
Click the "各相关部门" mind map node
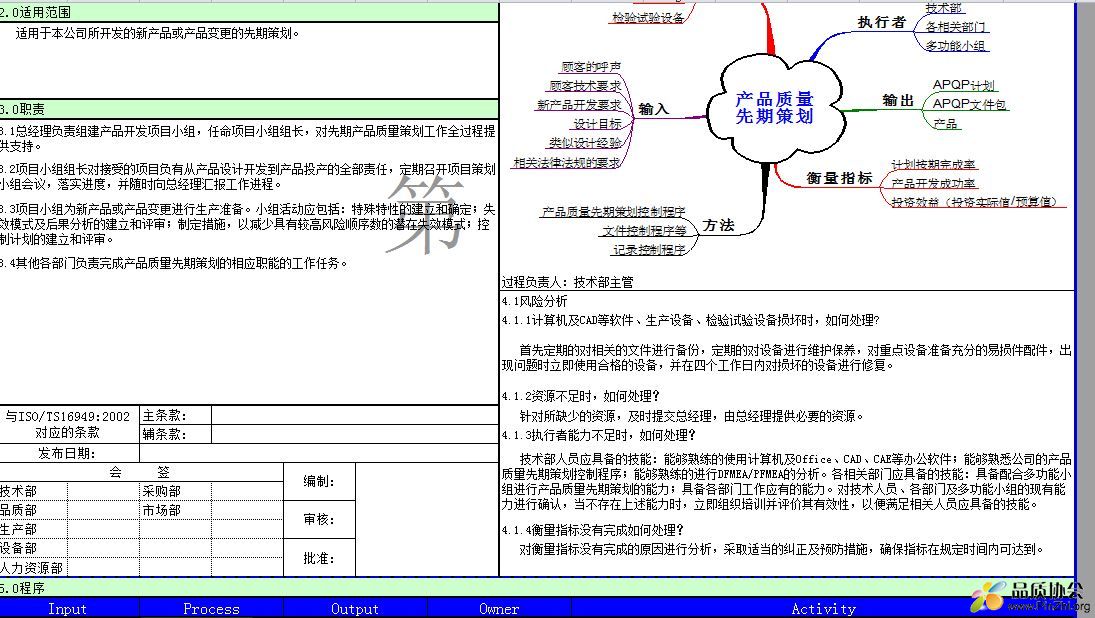pyautogui.click(x=955, y=27)
